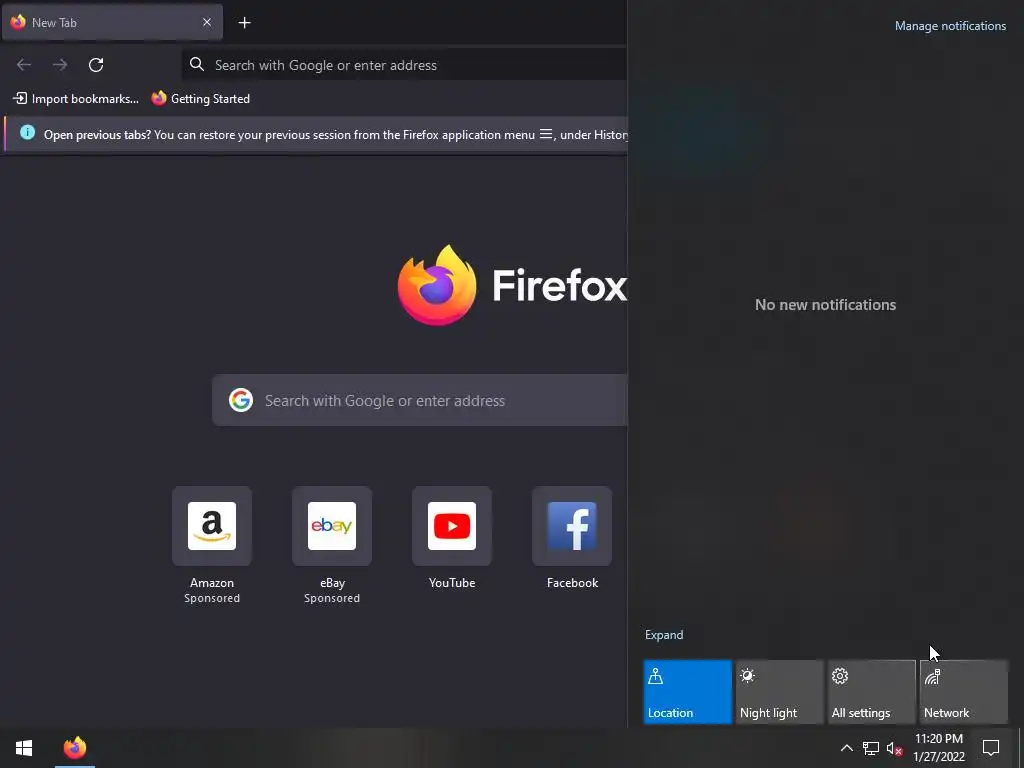Open the taskbar clock and date
The height and width of the screenshot is (768, 1024).
(x=939, y=748)
